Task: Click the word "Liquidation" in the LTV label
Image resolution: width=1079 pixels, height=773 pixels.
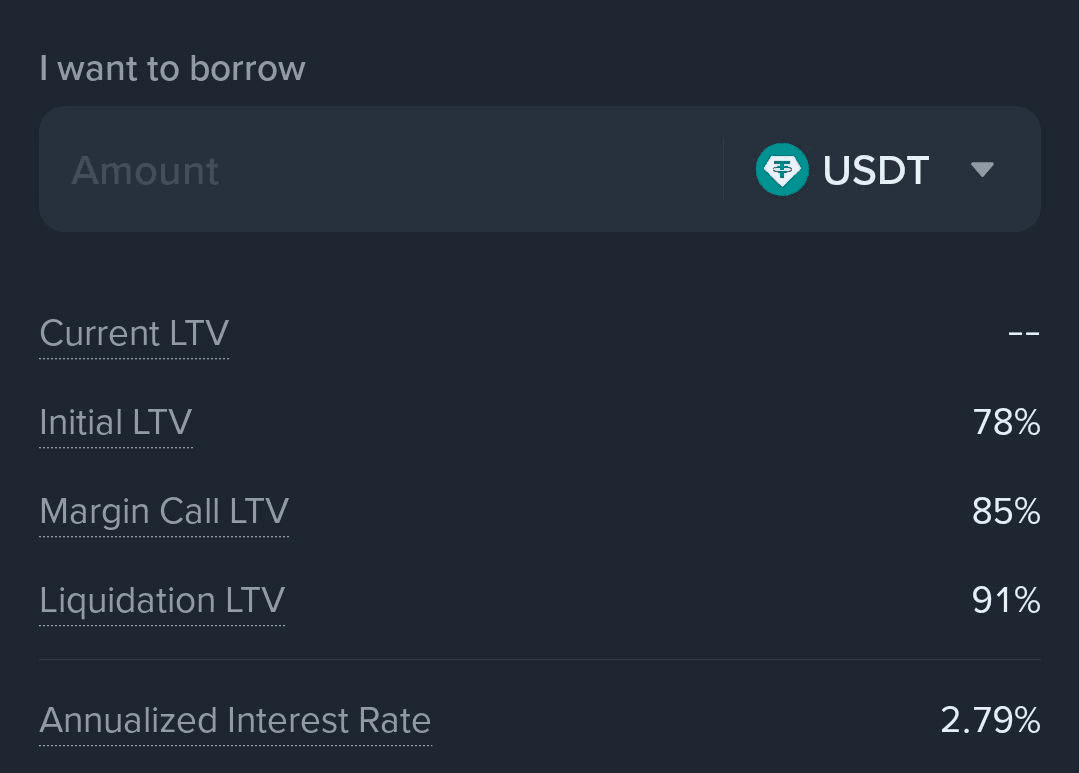Action: 127,601
